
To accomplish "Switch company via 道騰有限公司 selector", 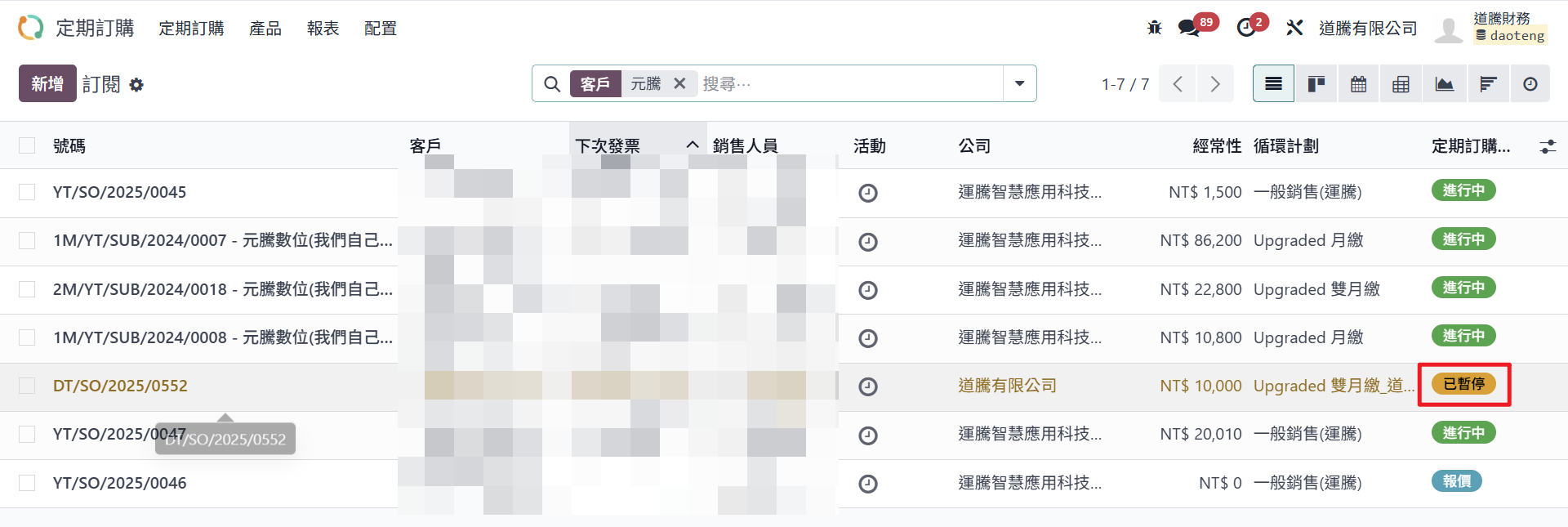I will click(x=1367, y=28).
